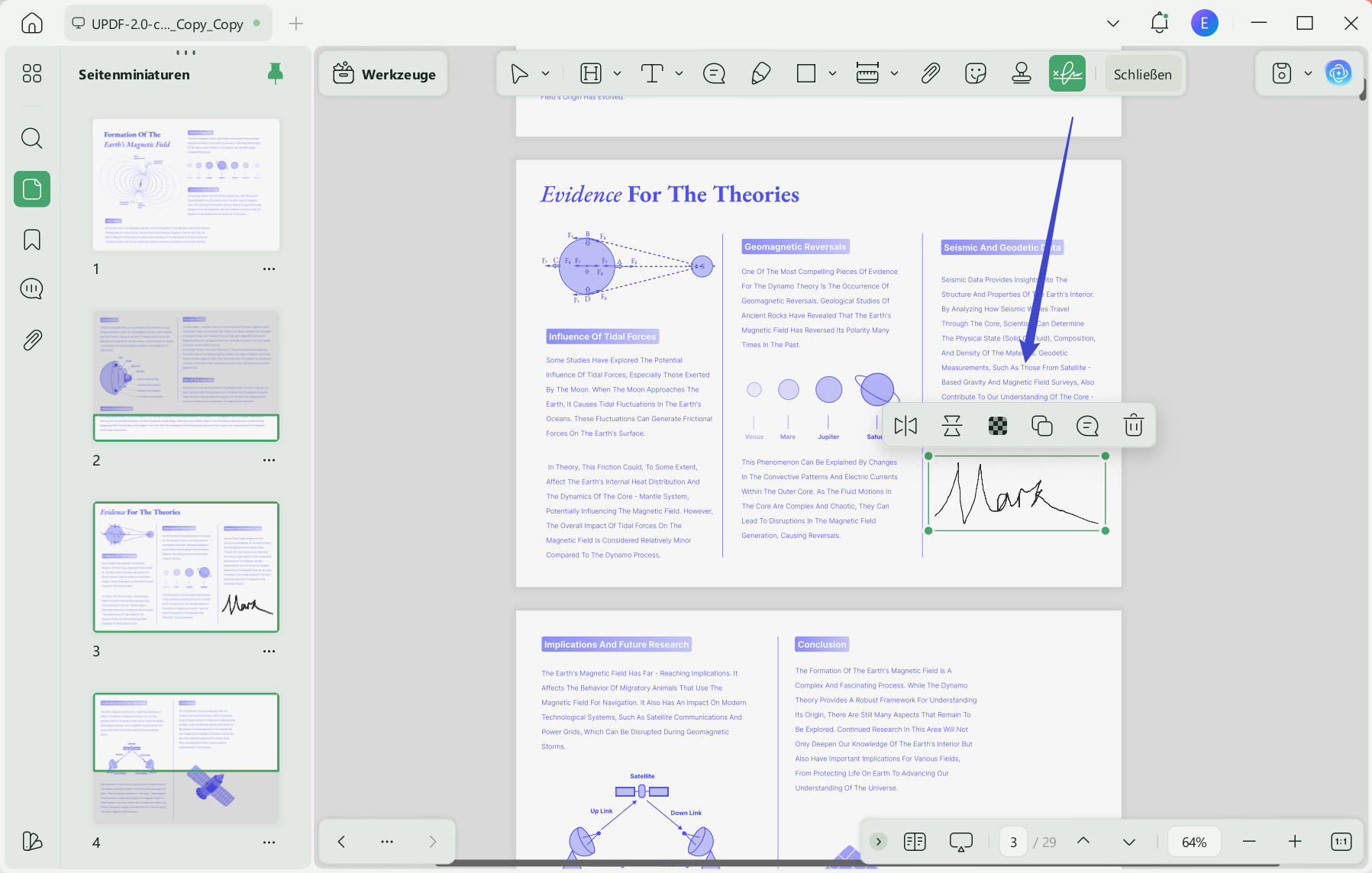Select the attach file paperclip tool

[x=930, y=74]
